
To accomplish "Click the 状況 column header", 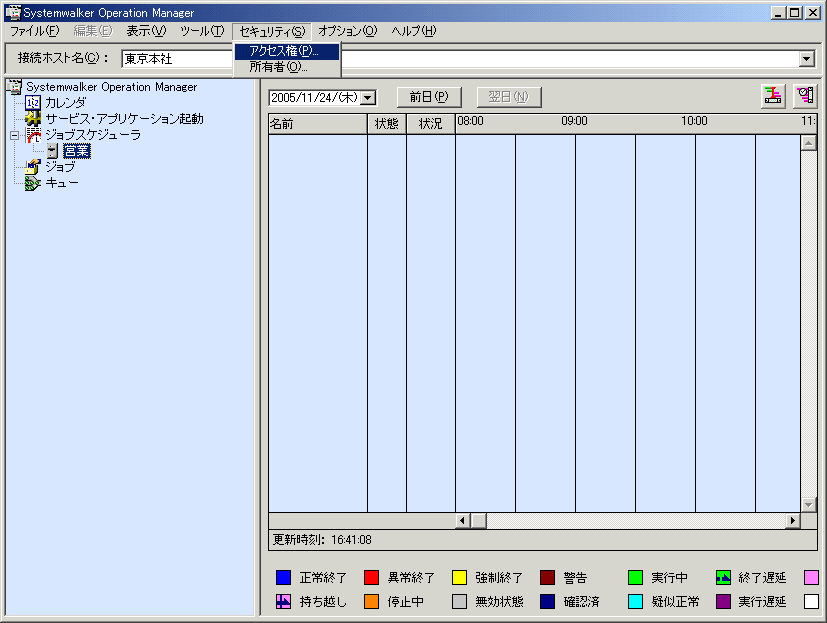I will pyautogui.click(x=430, y=124).
